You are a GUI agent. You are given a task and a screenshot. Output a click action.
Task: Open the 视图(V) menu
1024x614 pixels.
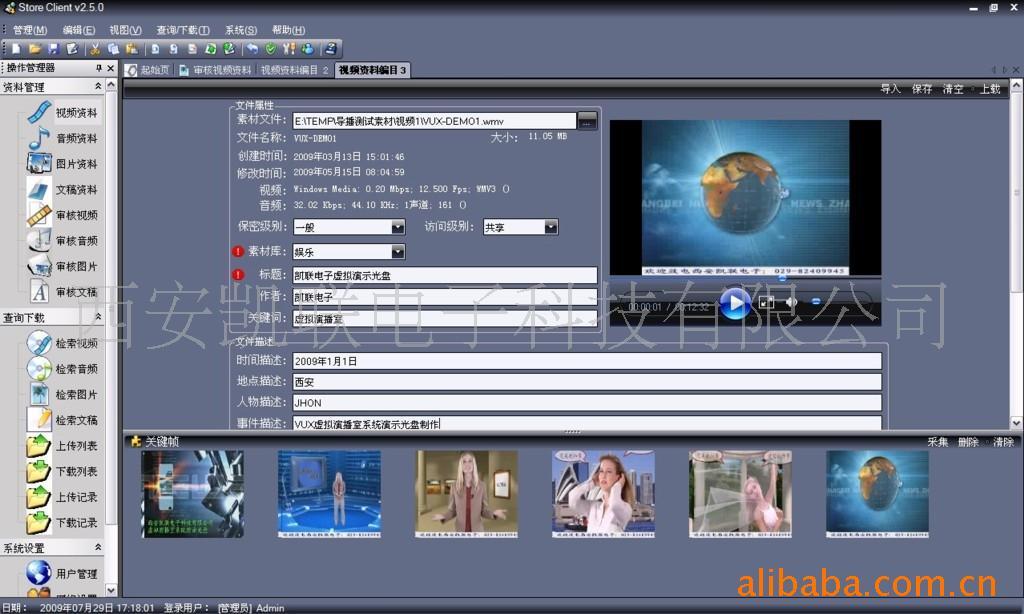coord(125,30)
